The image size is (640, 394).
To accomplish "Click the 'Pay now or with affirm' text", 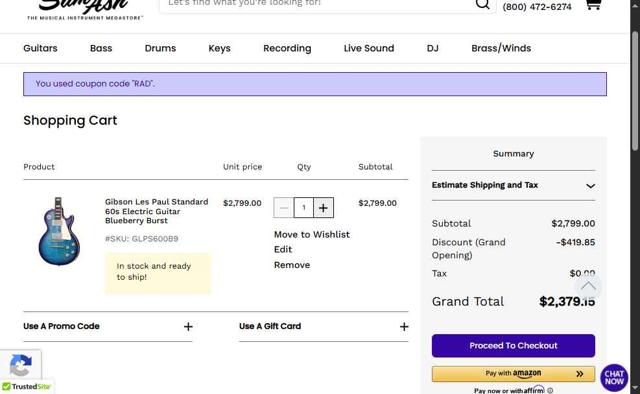I will [x=509, y=390].
